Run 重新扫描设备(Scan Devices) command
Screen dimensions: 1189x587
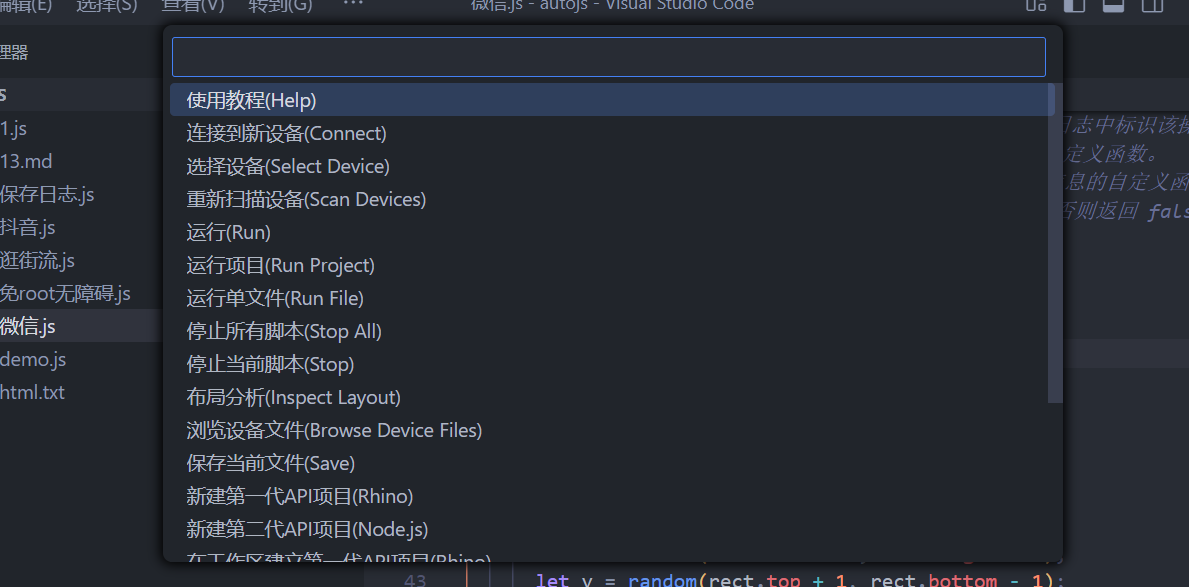pos(612,199)
